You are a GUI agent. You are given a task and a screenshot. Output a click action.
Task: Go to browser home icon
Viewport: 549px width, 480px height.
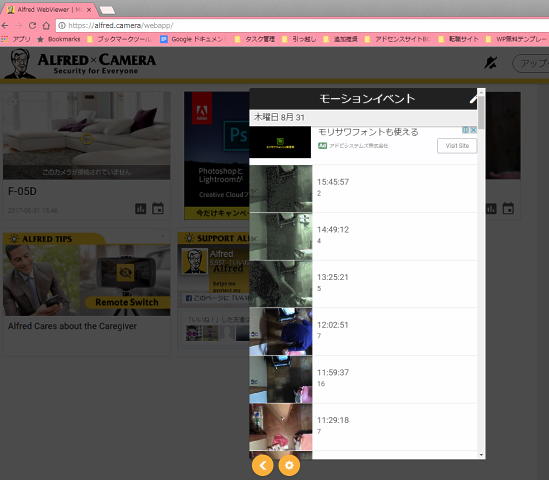(46, 26)
